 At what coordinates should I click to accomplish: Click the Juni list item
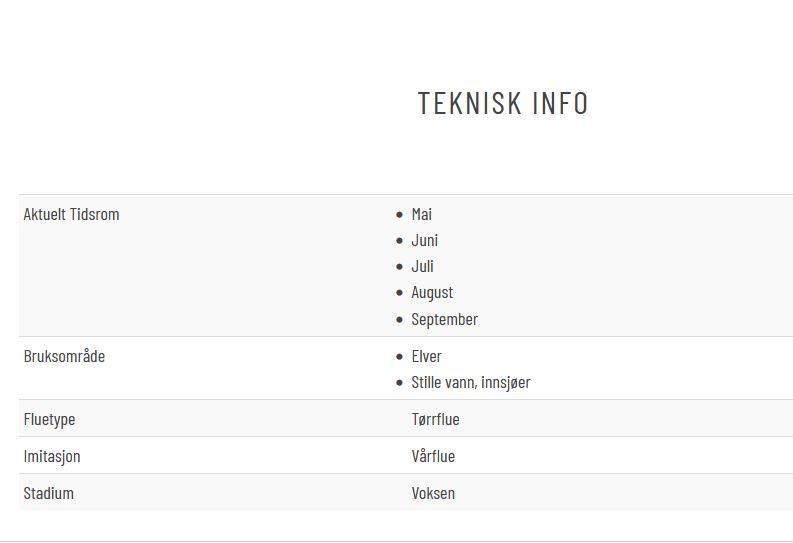[425, 241]
